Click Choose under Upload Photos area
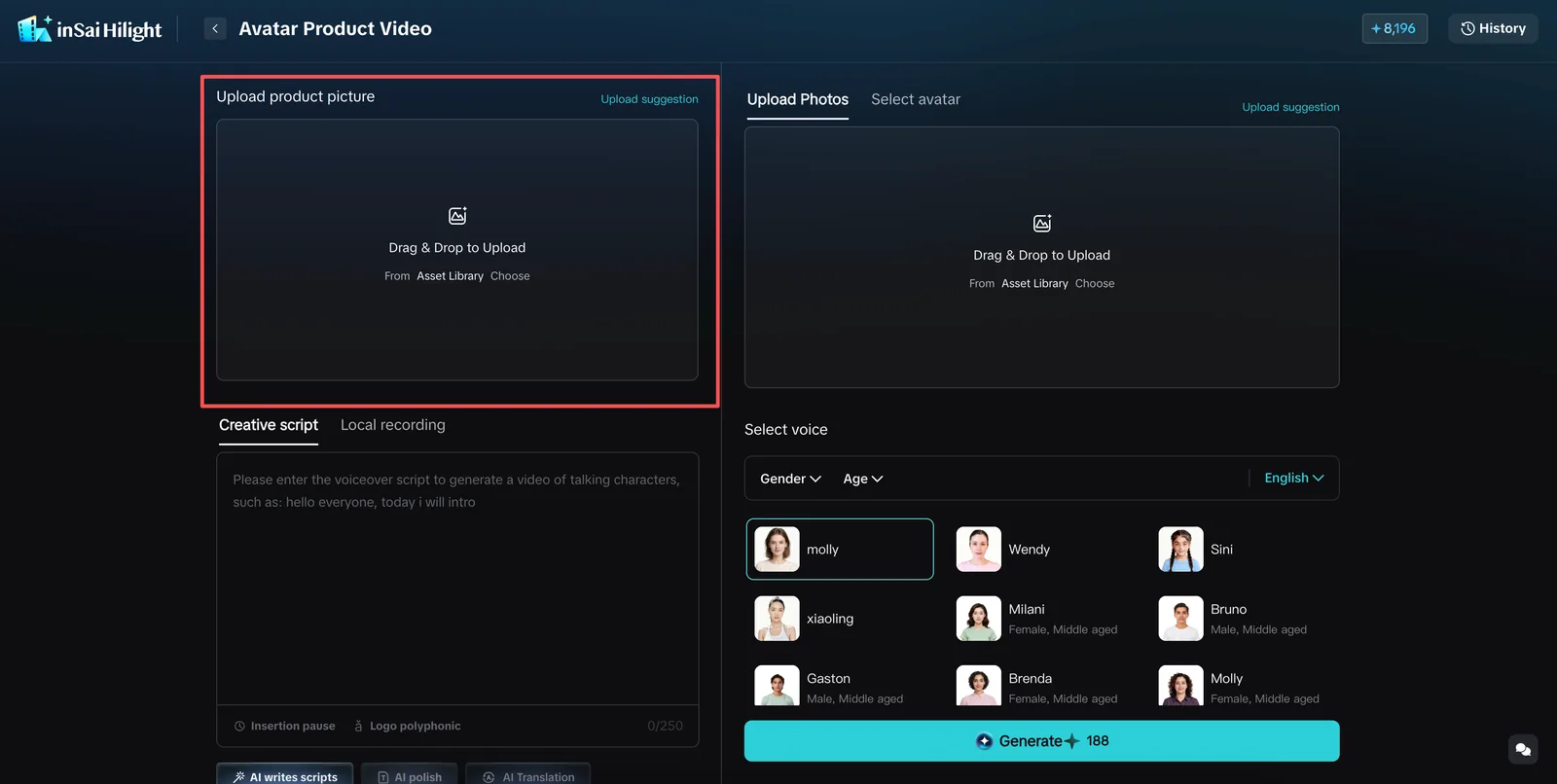The width and height of the screenshot is (1557, 784). pos(1095,284)
